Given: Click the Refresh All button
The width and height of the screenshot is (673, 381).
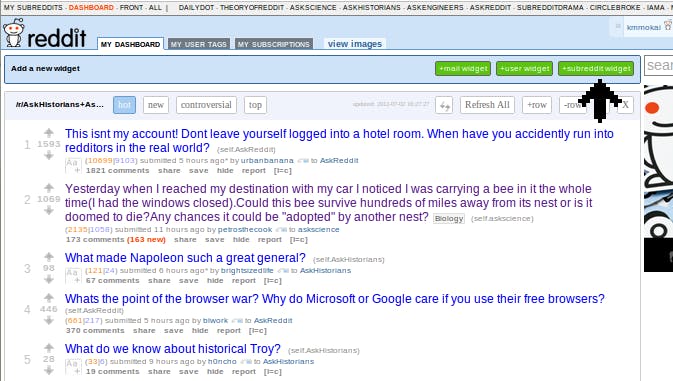Looking at the screenshot, I should [x=487, y=105].
